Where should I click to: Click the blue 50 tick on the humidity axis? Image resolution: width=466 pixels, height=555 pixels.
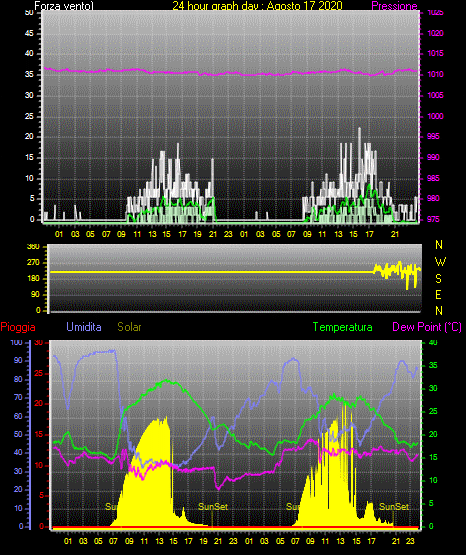pyautogui.click(x=18, y=434)
